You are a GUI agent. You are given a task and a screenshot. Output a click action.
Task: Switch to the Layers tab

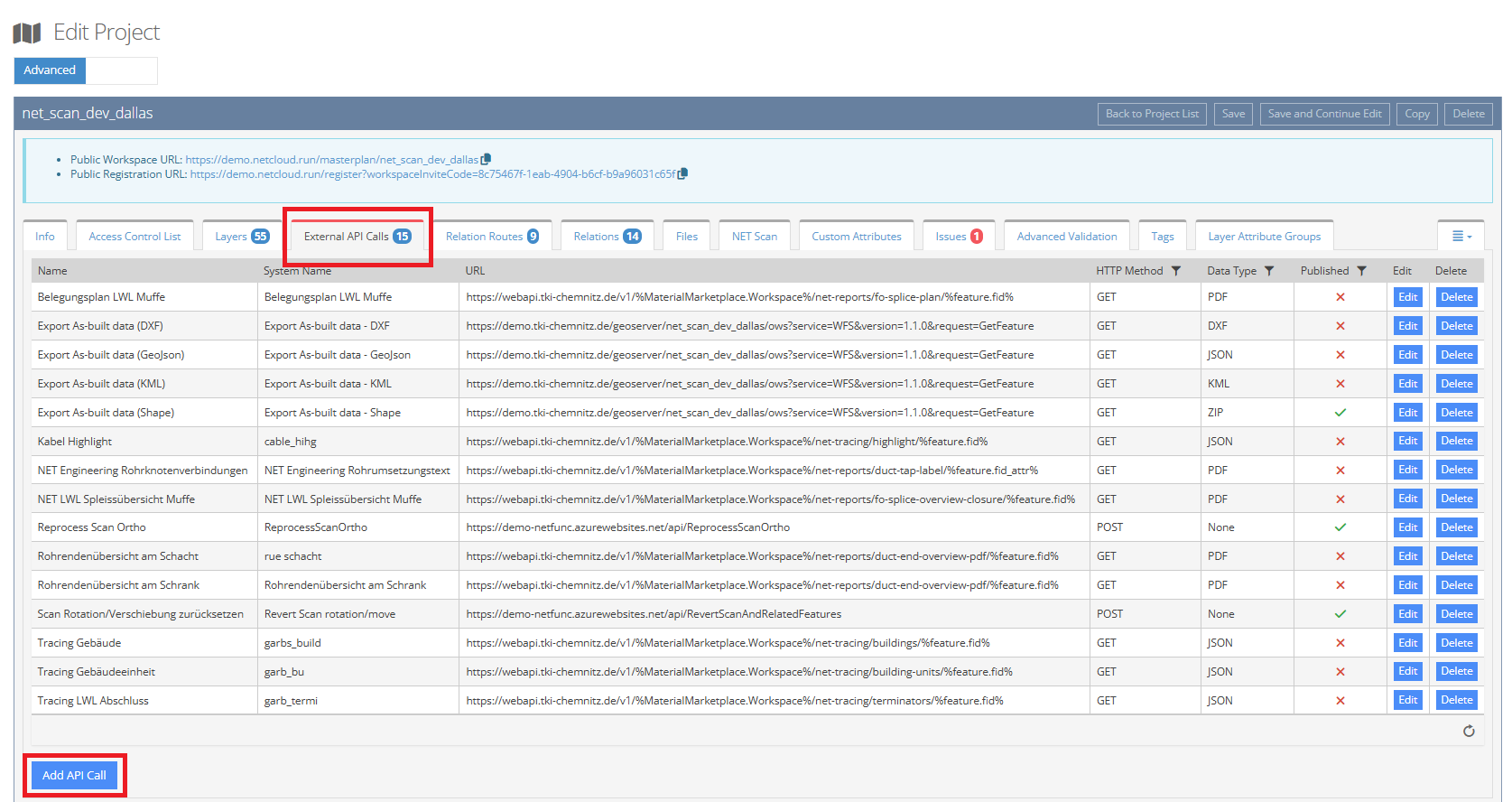point(241,237)
